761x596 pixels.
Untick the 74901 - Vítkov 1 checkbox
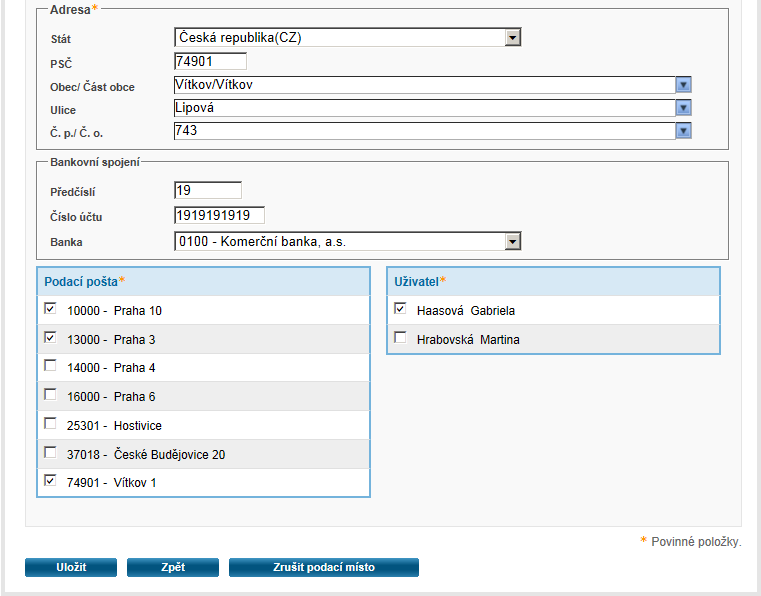pos(50,481)
